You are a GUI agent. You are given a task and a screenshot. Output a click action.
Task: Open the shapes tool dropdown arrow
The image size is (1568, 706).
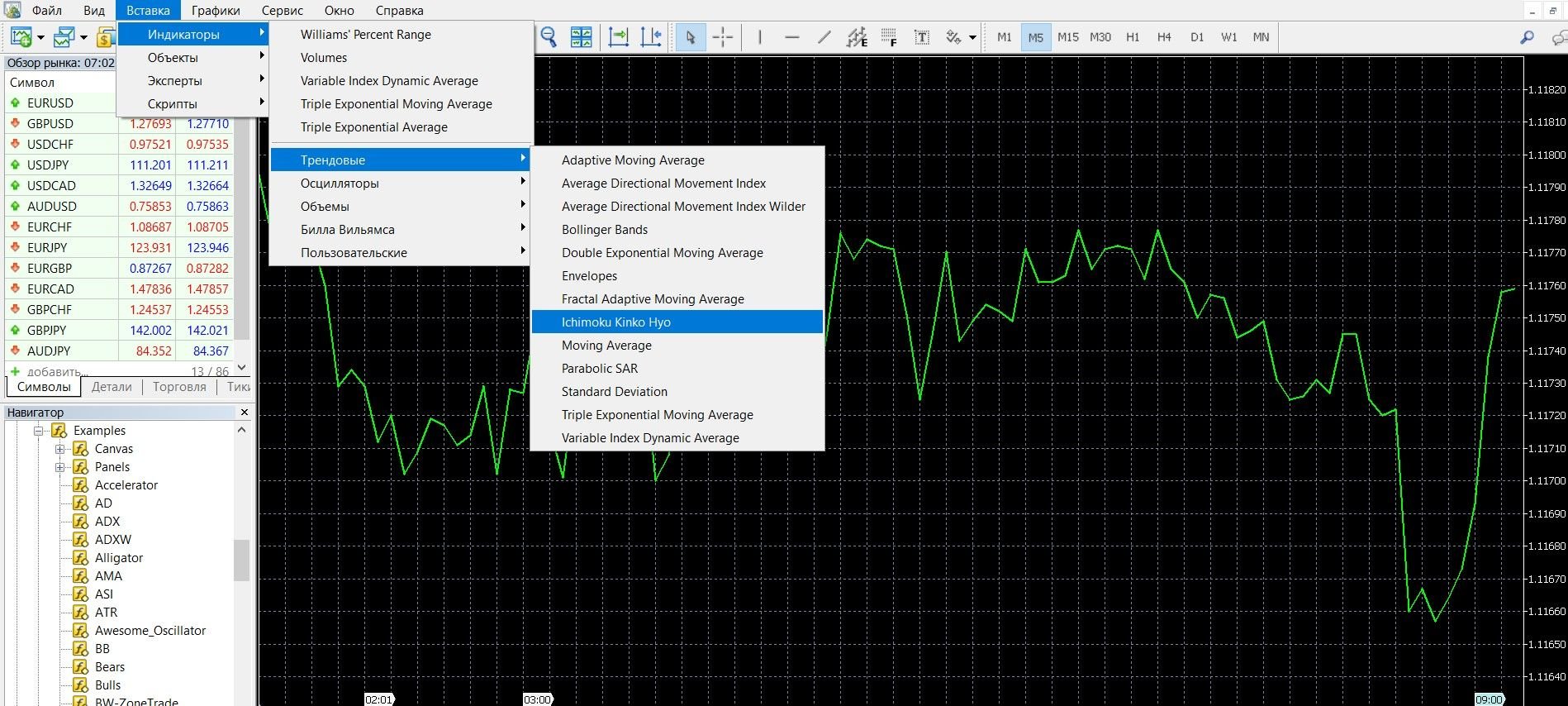[x=972, y=37]
